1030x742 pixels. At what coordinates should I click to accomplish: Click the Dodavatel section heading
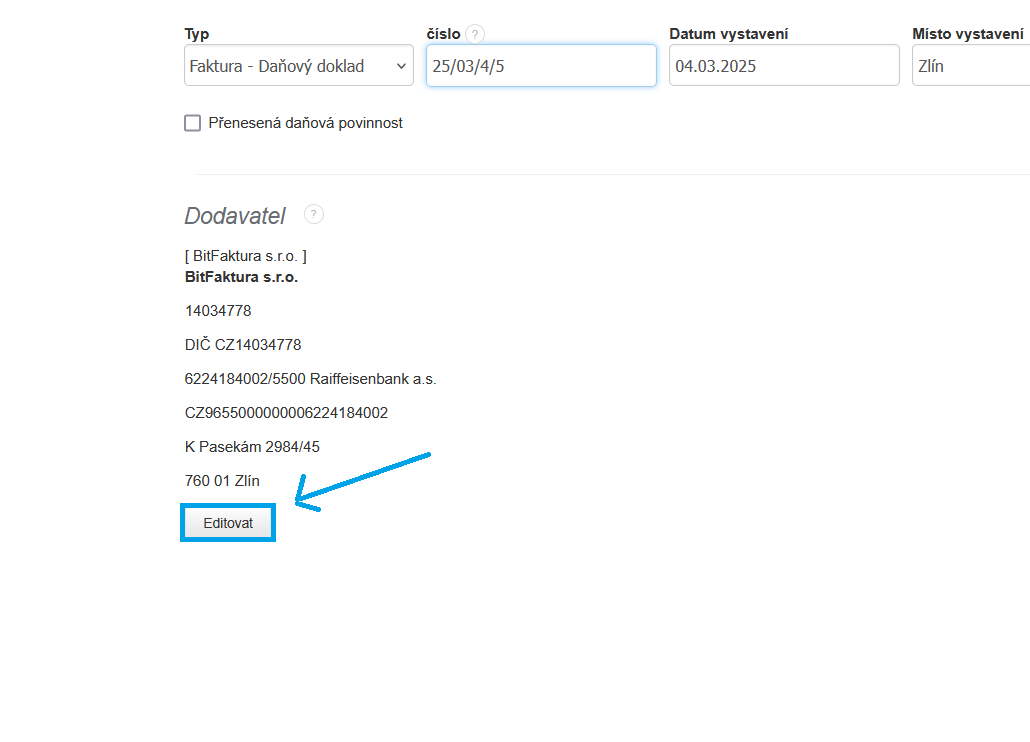235,216
